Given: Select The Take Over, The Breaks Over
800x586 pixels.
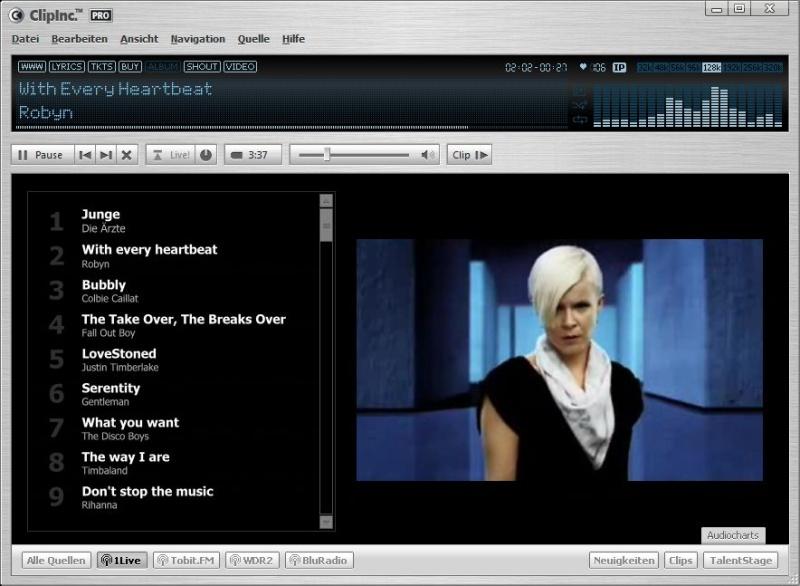Looking at the screenshot, I should [173, 325].
